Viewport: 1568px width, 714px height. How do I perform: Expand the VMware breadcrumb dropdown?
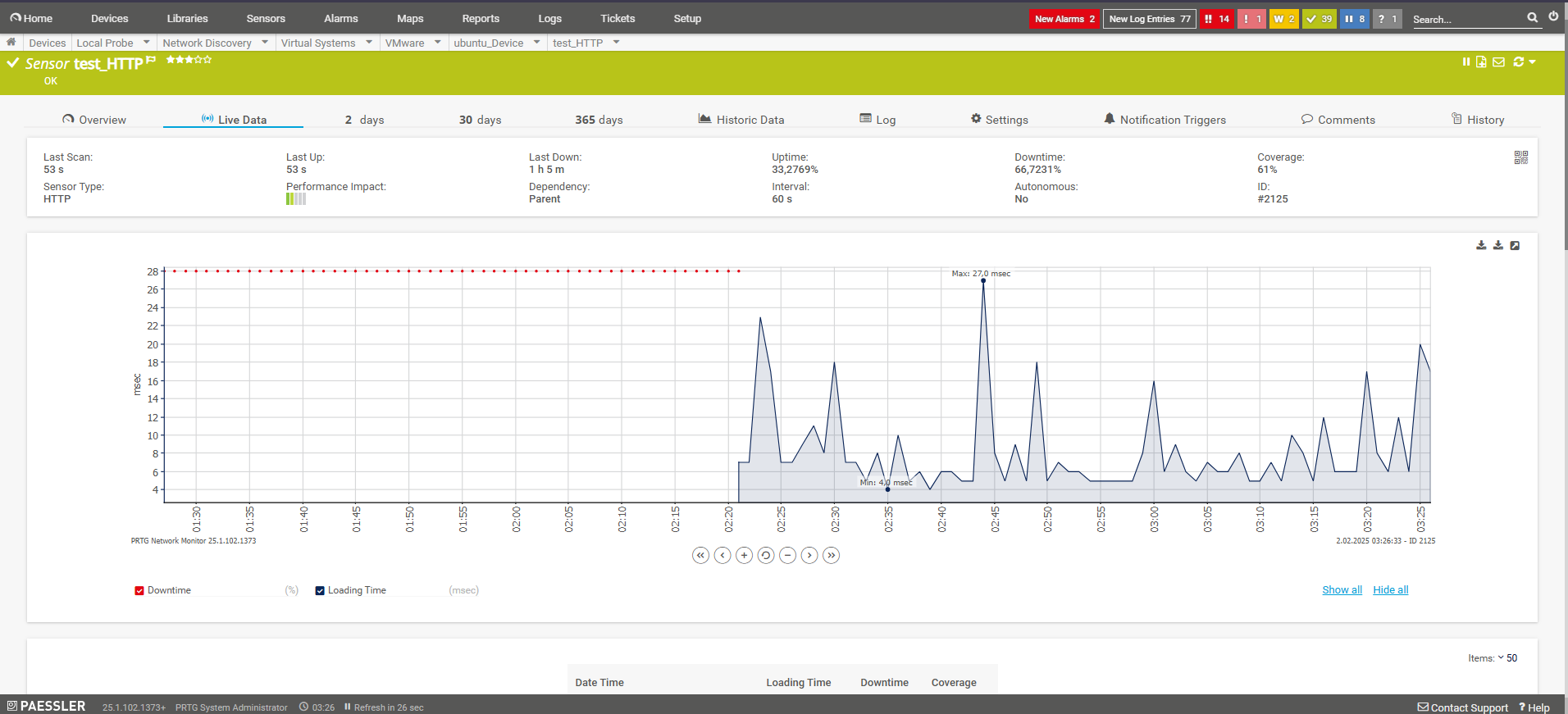click(438, 42)
